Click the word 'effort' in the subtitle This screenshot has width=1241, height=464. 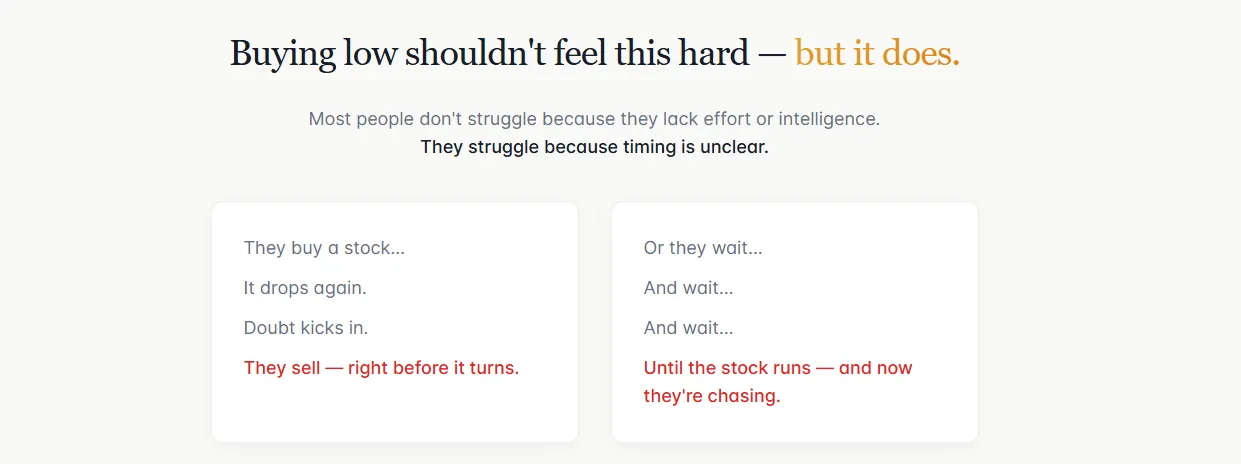(723, 119)
